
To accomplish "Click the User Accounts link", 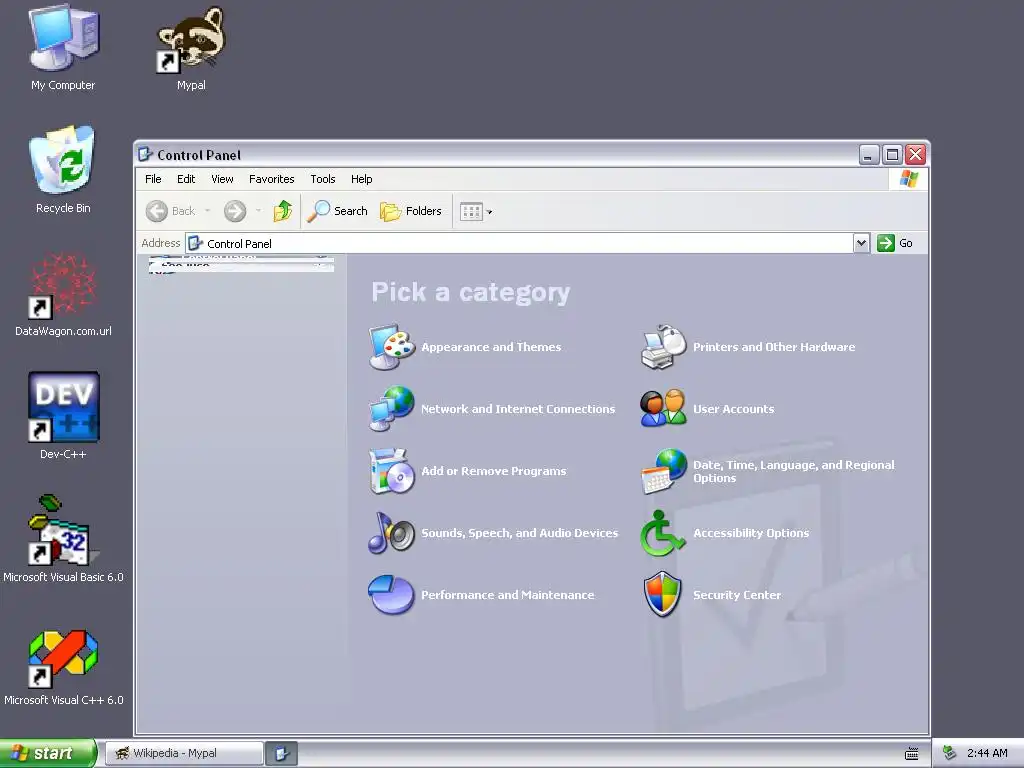I will (x=733, y=409).
